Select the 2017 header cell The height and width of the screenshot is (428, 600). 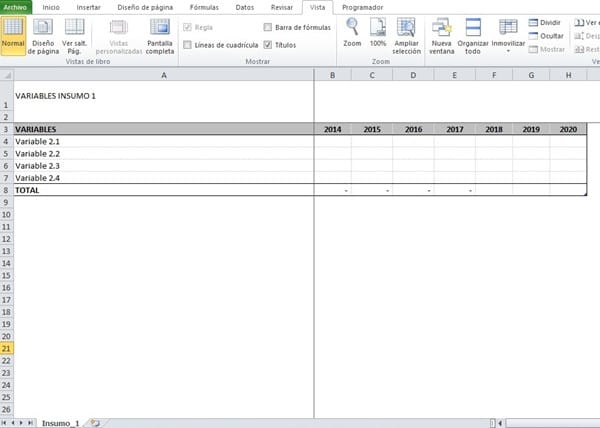[x=455, y=129]
